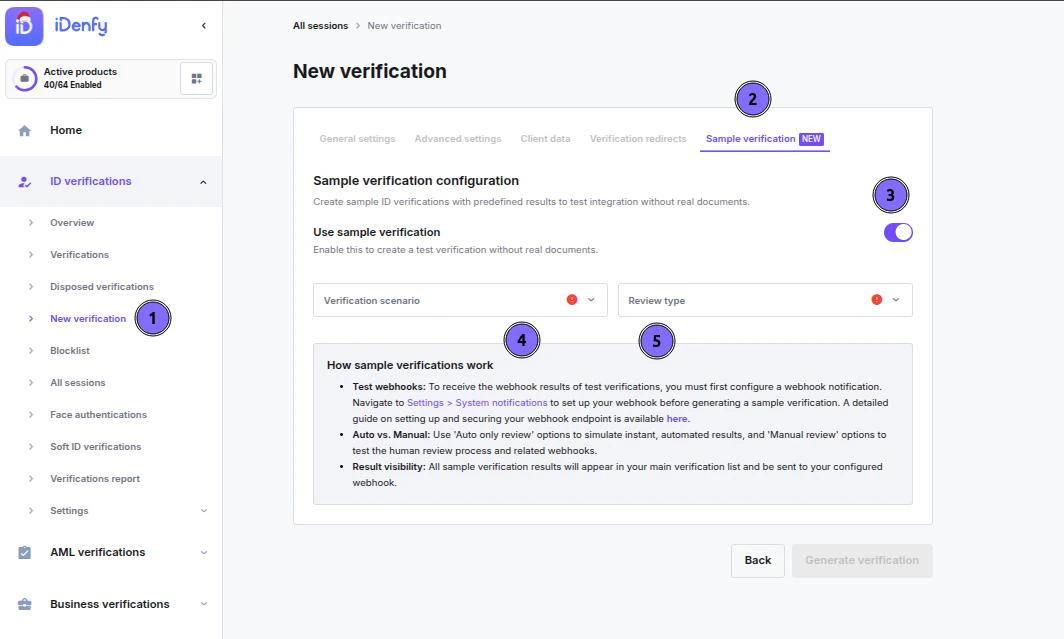The width and height of the screenshot is (1064, 639).
Task: Collapse the sidebar with the chevron arrow
Action: click(204, 26)
